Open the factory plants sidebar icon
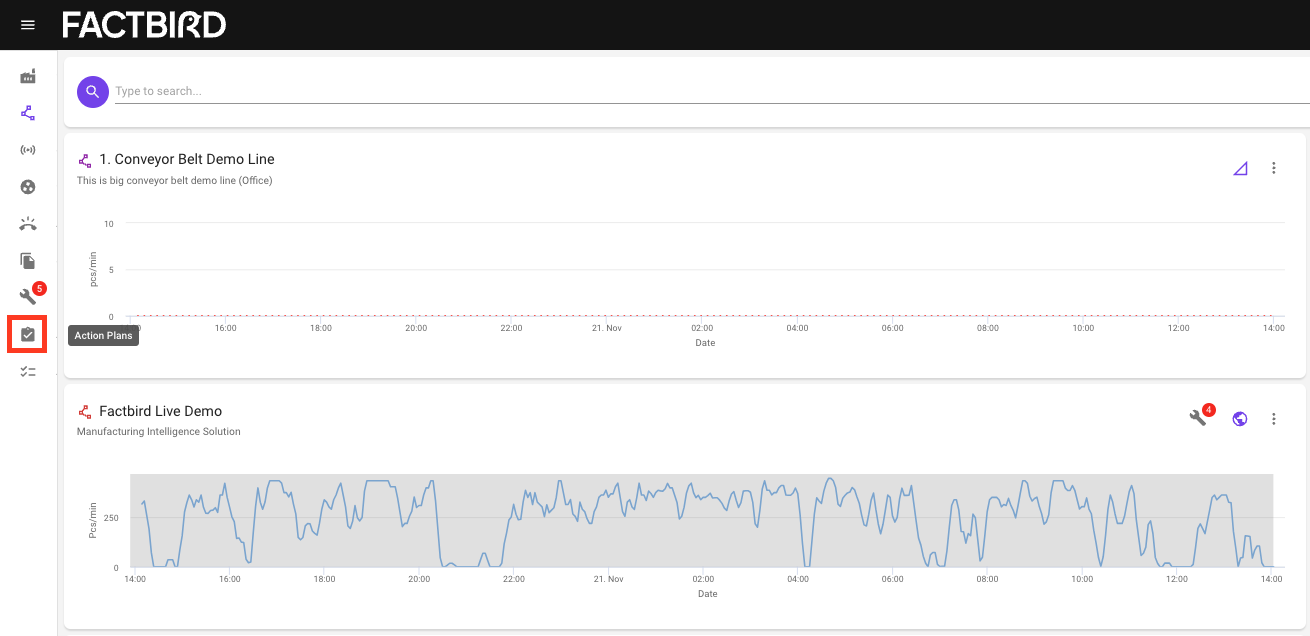 coord(28,77)
